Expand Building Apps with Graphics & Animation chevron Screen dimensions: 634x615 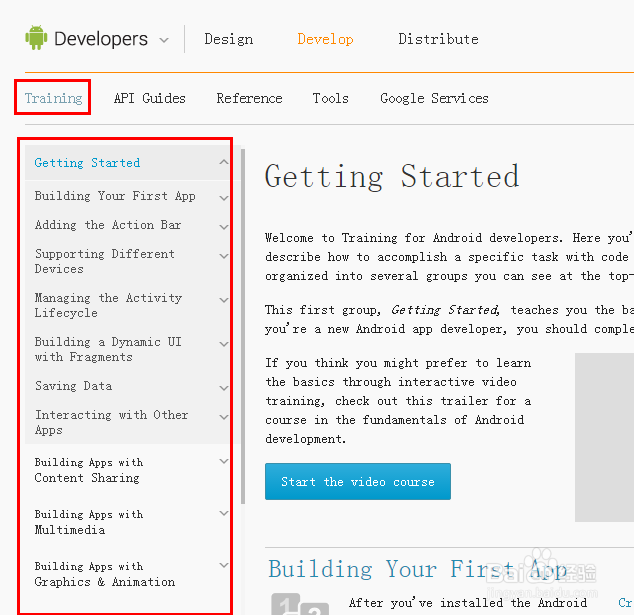click(224, 565)
